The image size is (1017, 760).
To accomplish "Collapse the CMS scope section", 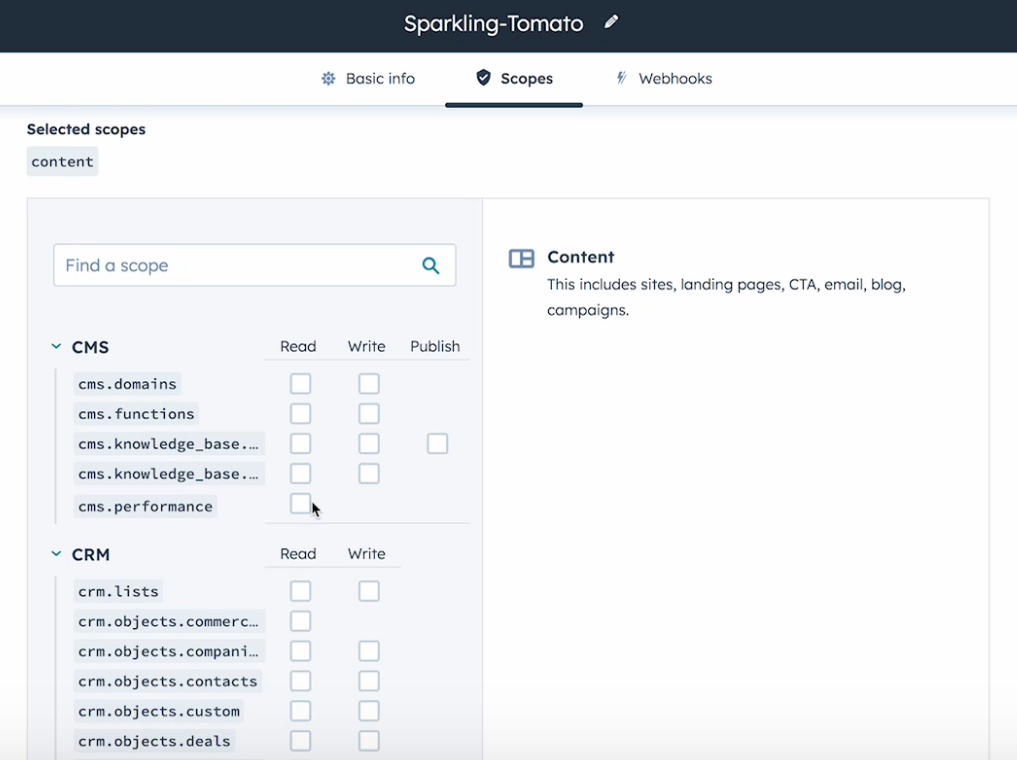I will 56,346.
